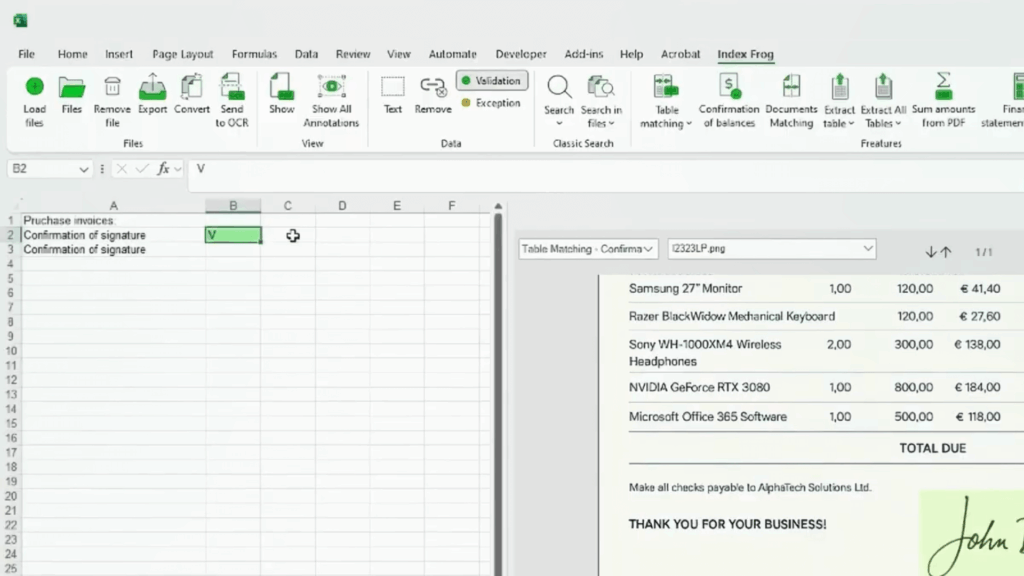
Task: Select column D header
Action: (x=342, y=206)
